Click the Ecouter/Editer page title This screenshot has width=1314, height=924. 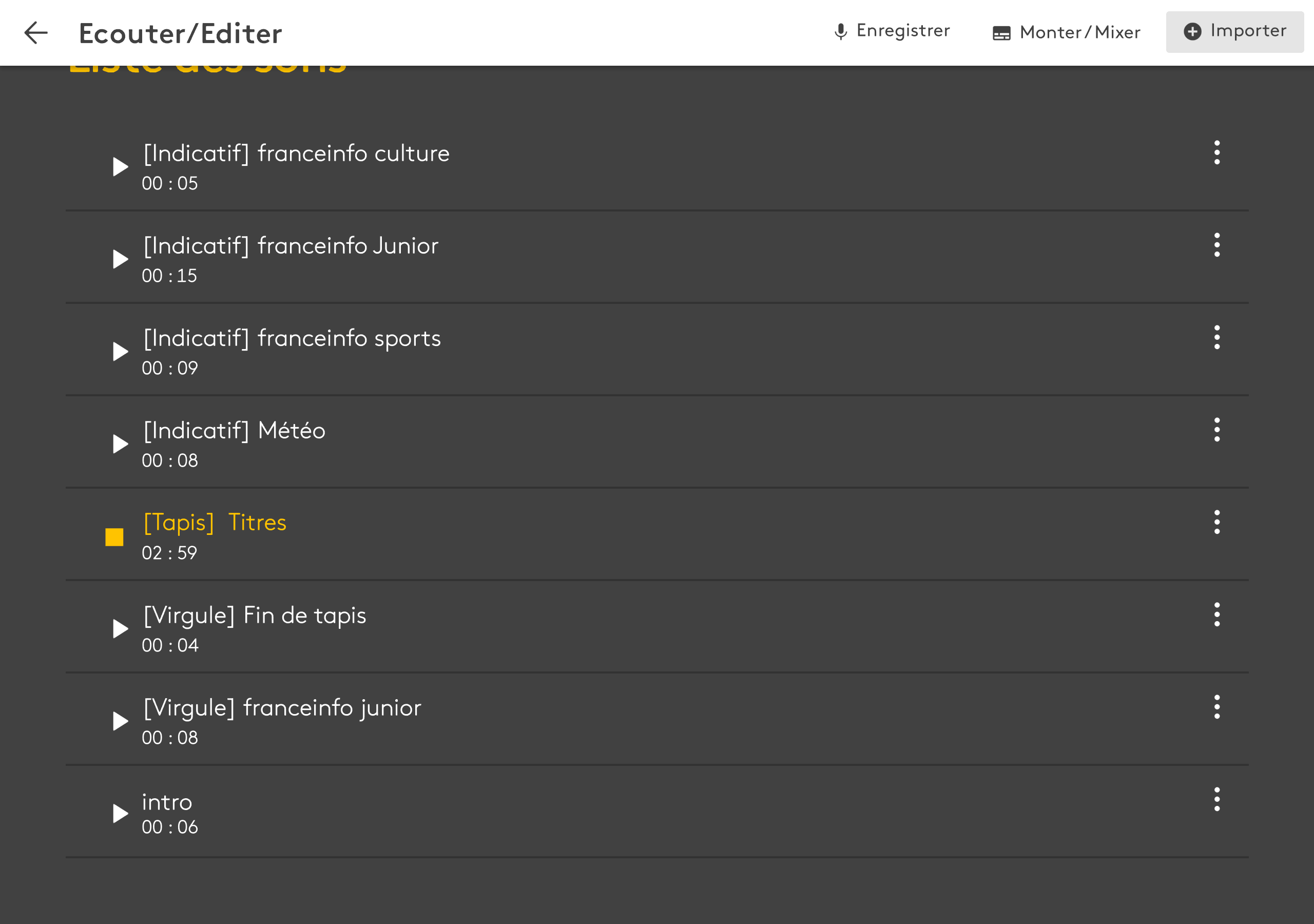pos(180,33)
